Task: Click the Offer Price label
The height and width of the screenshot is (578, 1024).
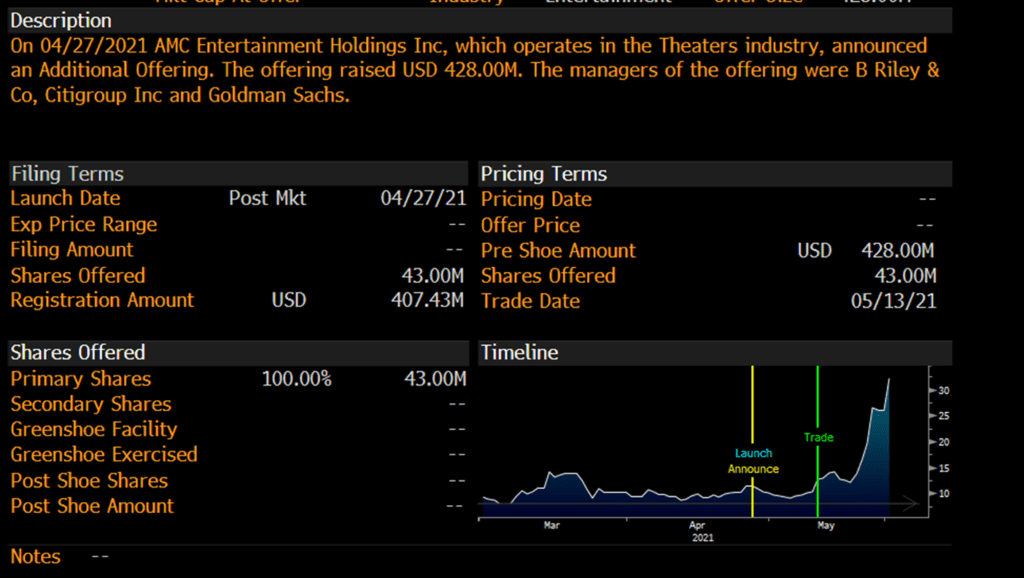Action: tap(530, 225)
